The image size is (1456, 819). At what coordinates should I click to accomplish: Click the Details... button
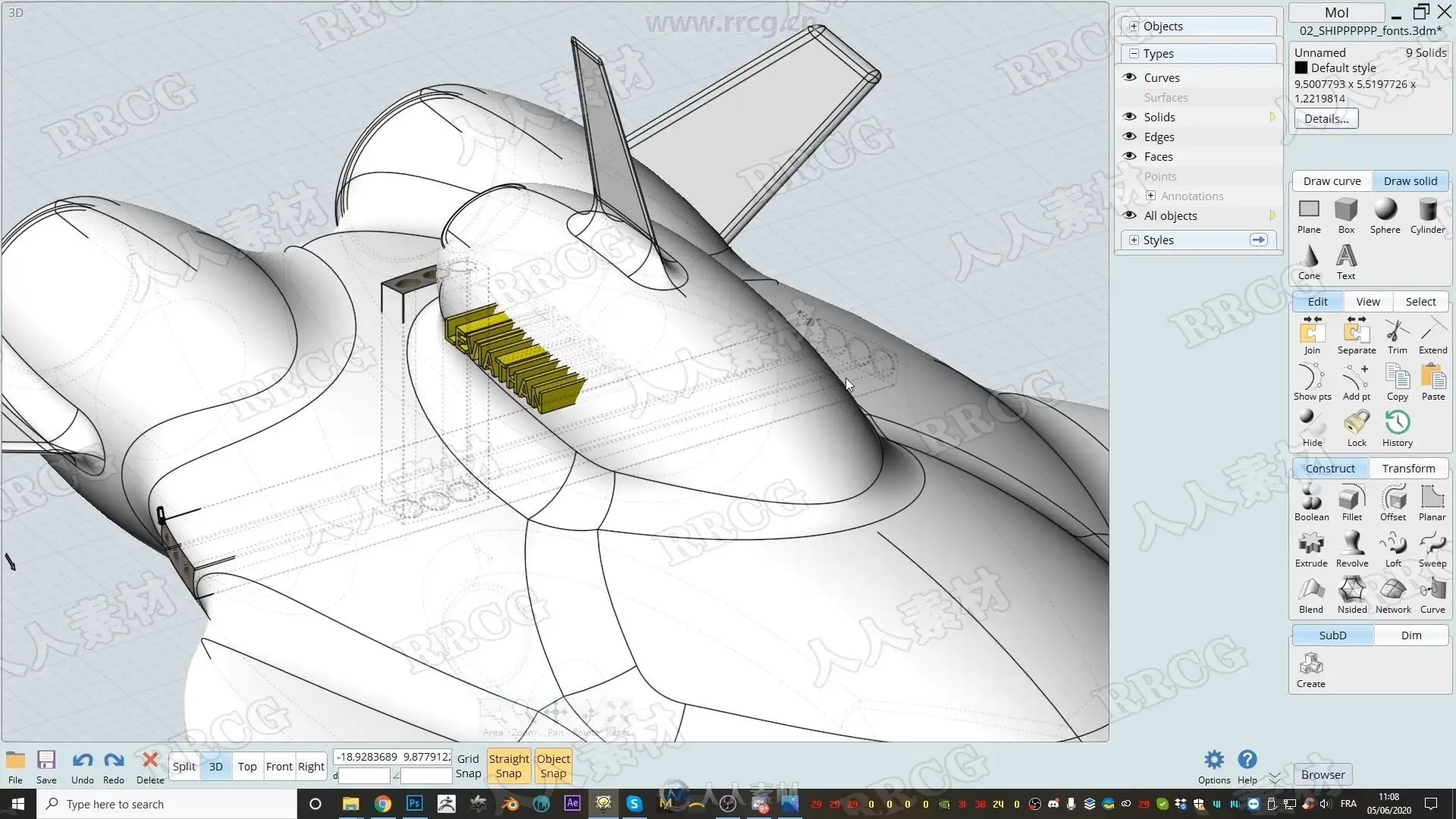pos(1326,118)
